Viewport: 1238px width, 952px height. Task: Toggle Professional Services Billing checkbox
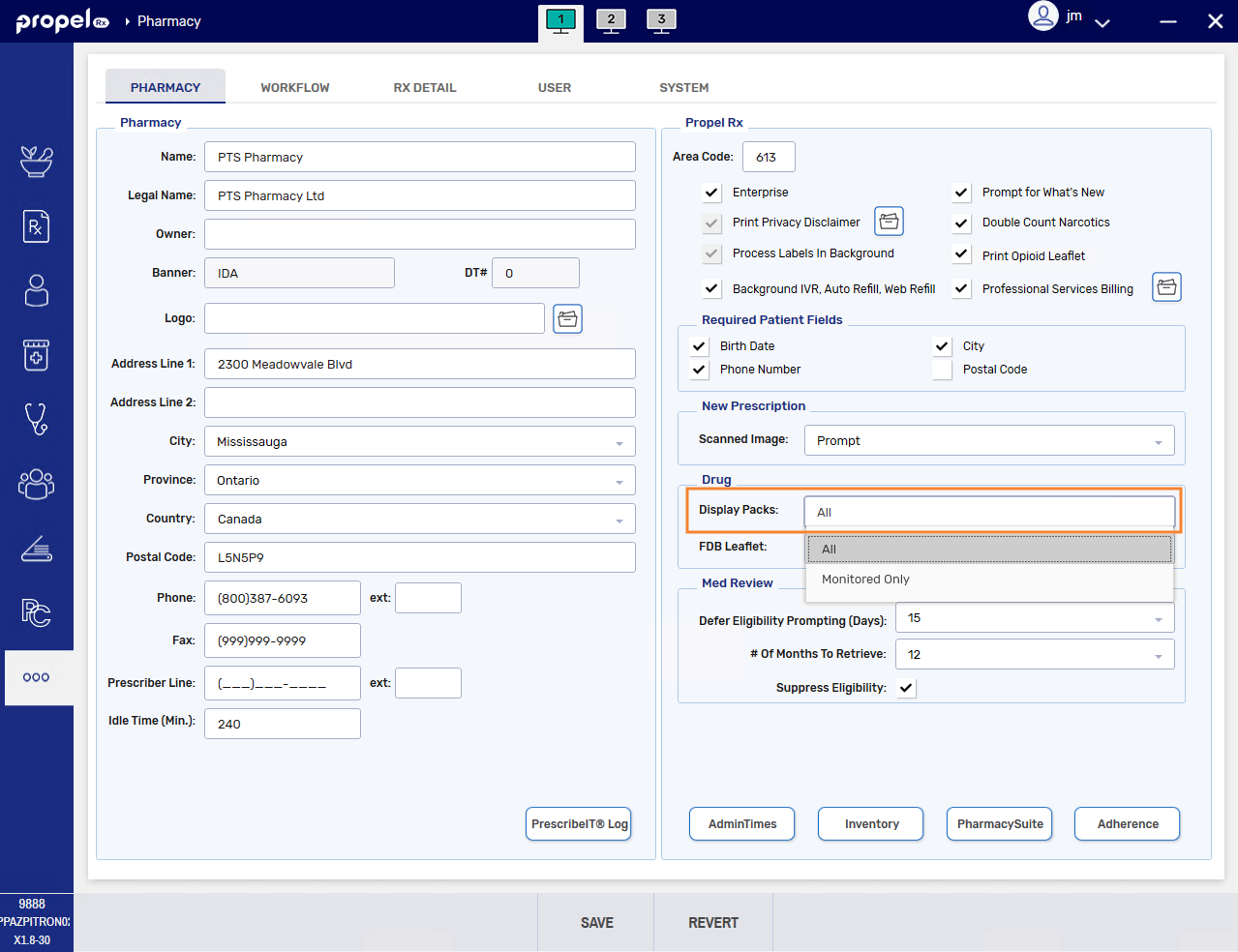coord(962,288)
